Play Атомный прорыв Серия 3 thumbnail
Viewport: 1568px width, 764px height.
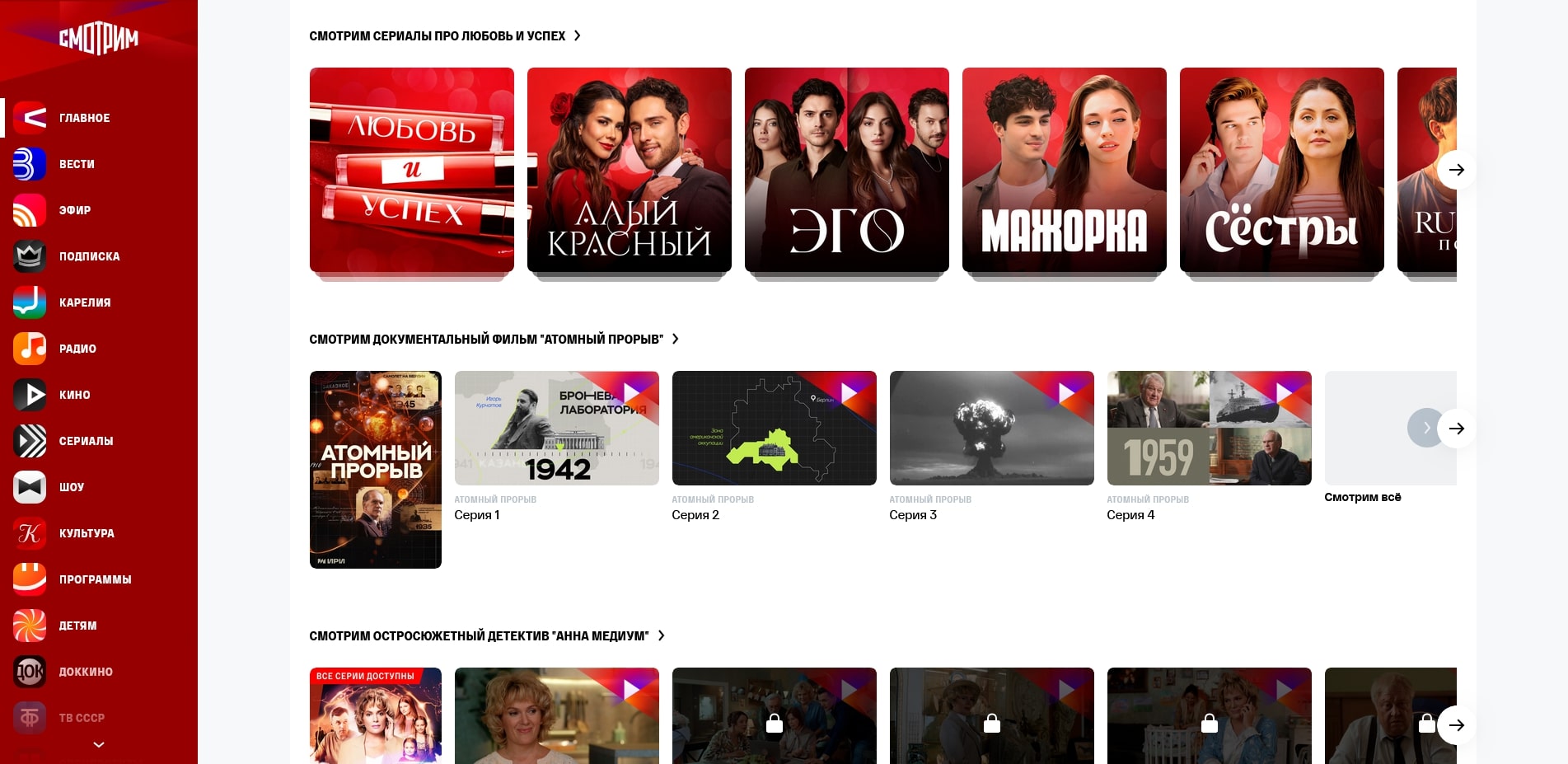pos(991,428)
